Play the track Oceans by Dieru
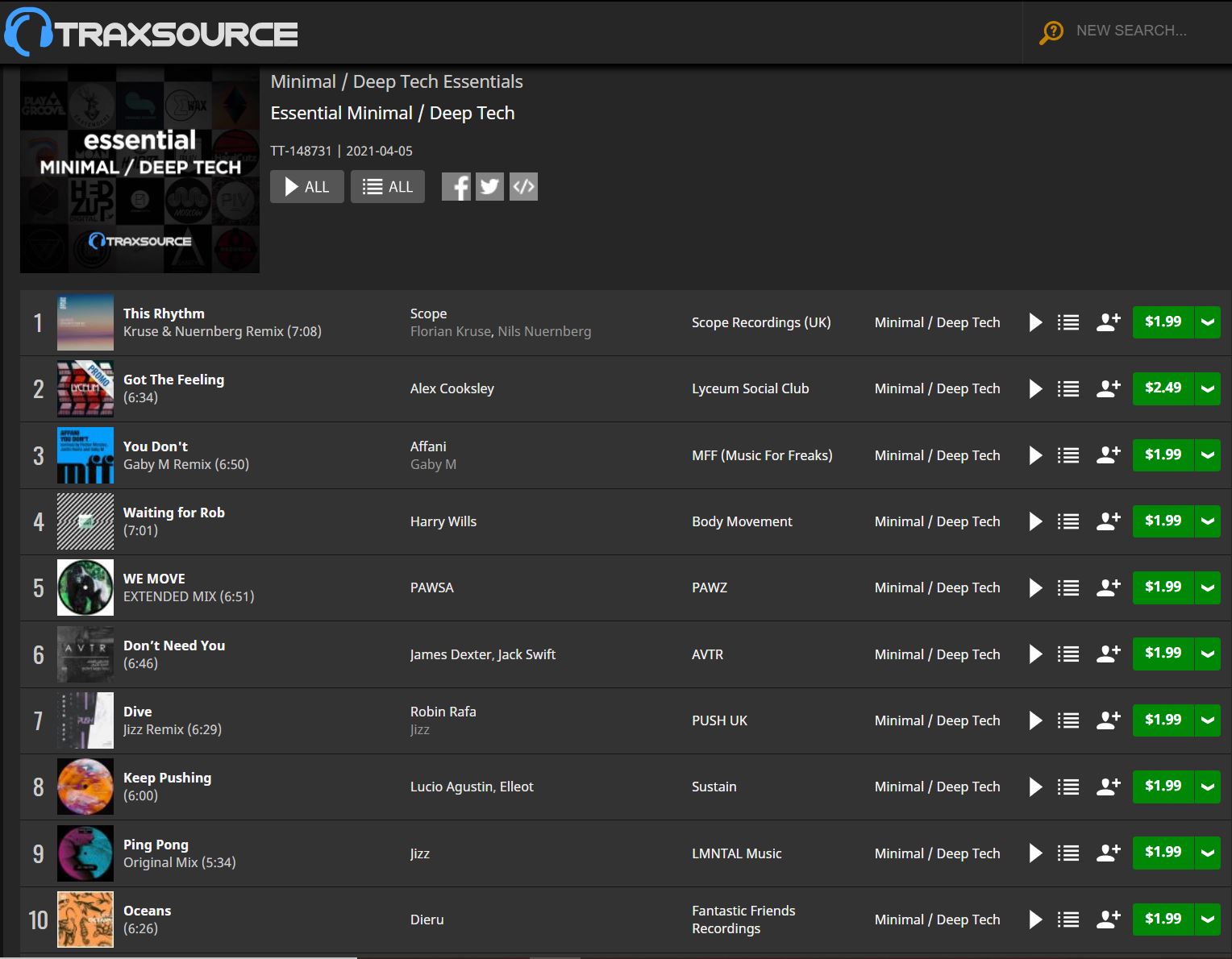The height and width of the screenshot is (959, 1232). (1035, 919)
